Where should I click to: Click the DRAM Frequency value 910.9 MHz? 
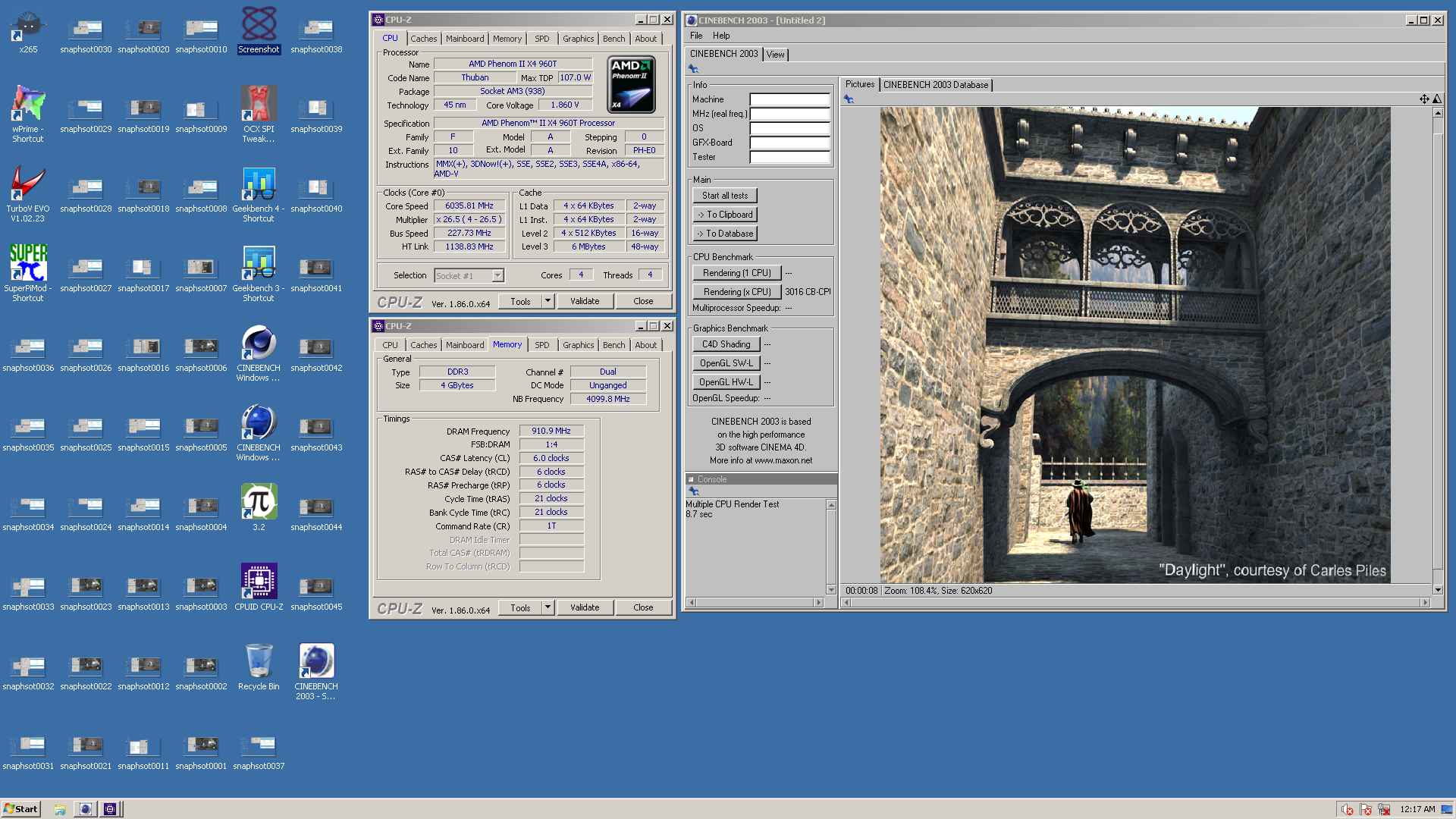point(551,431)
